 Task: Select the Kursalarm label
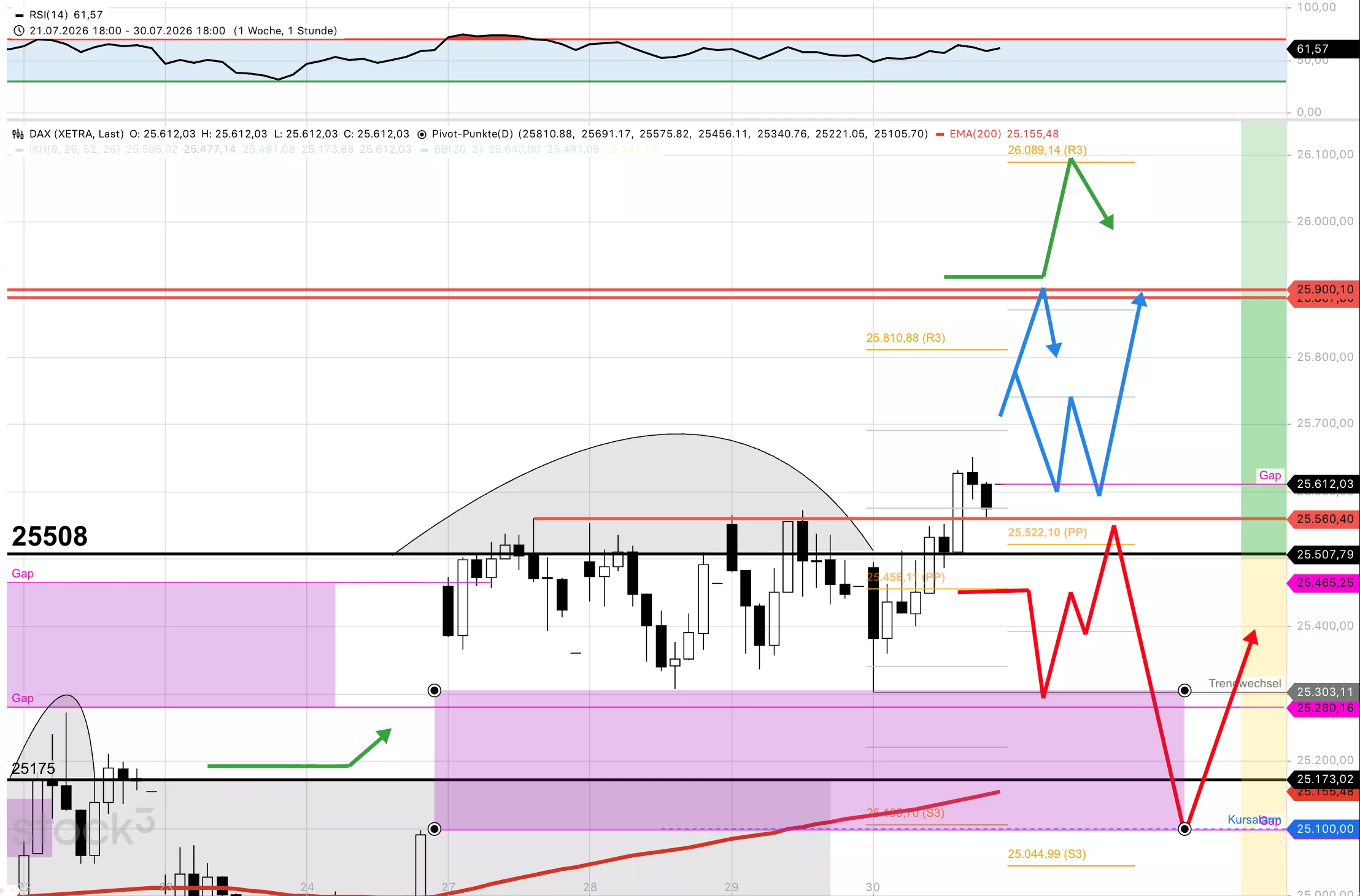point(1254,819)
